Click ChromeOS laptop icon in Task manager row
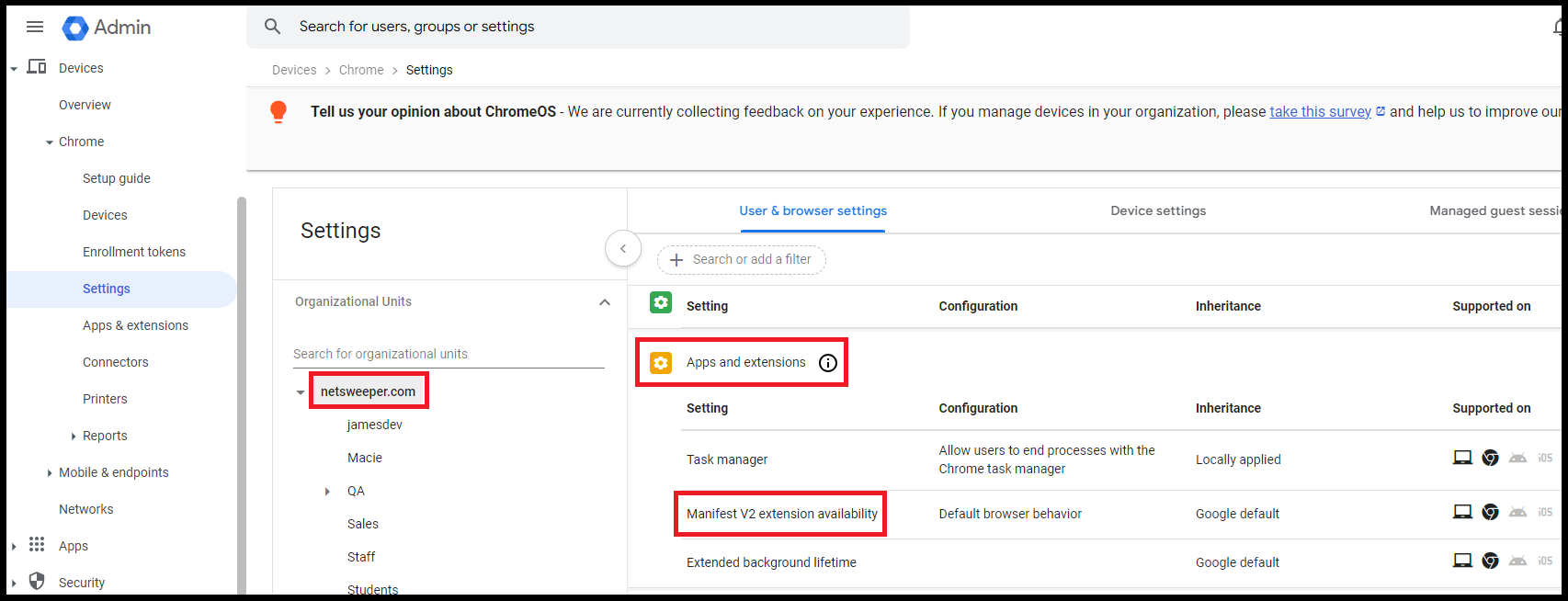Viewport: 1568px width, 601px height. 1462,458
